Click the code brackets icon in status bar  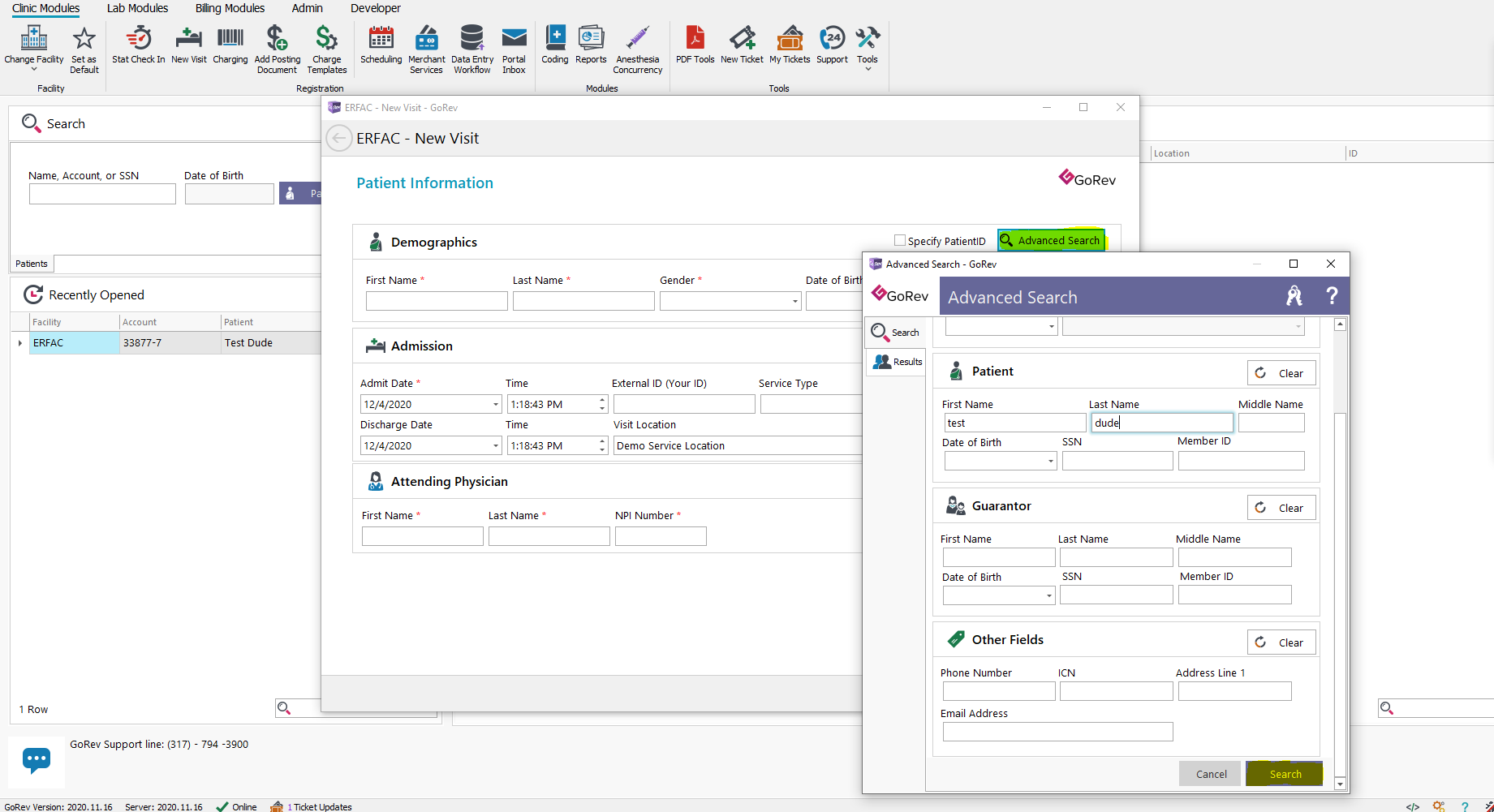coord(1413,806)
